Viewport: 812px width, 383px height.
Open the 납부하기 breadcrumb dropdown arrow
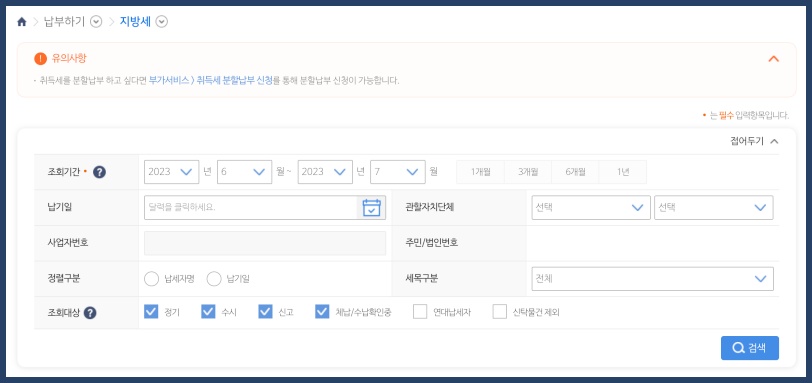[x=96, y=22]
